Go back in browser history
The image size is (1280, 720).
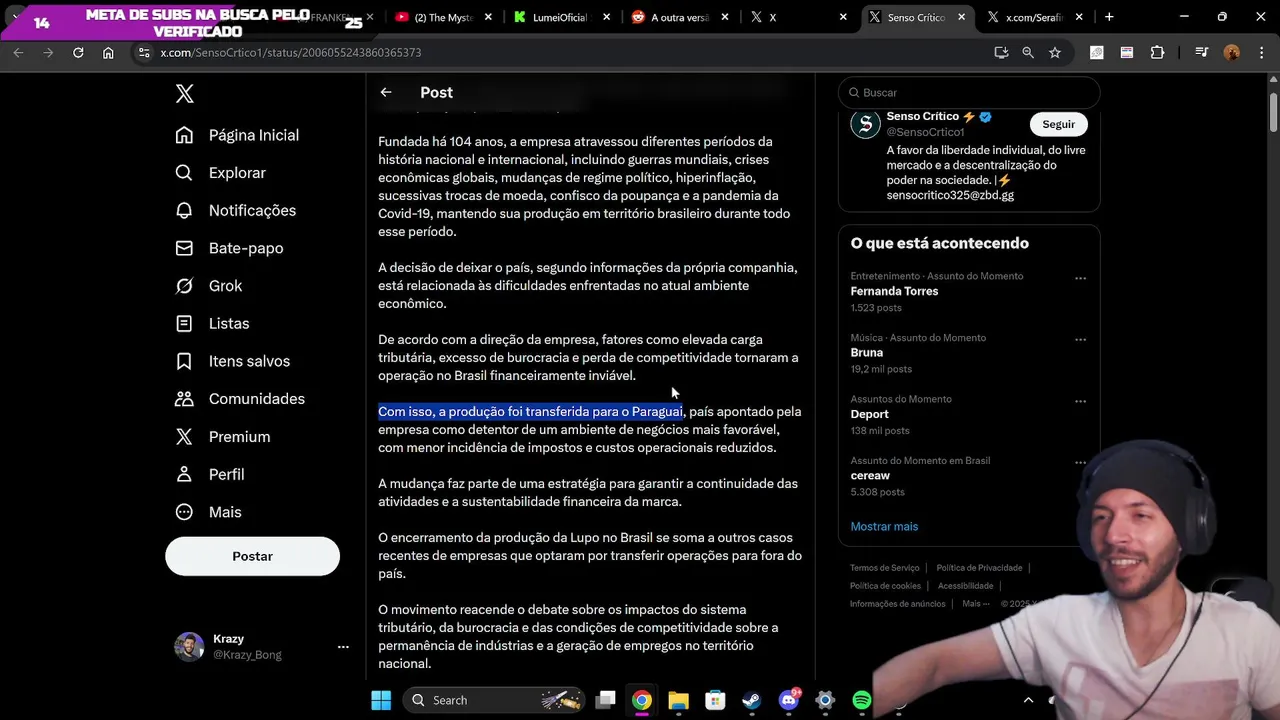(x=18, y=52)
